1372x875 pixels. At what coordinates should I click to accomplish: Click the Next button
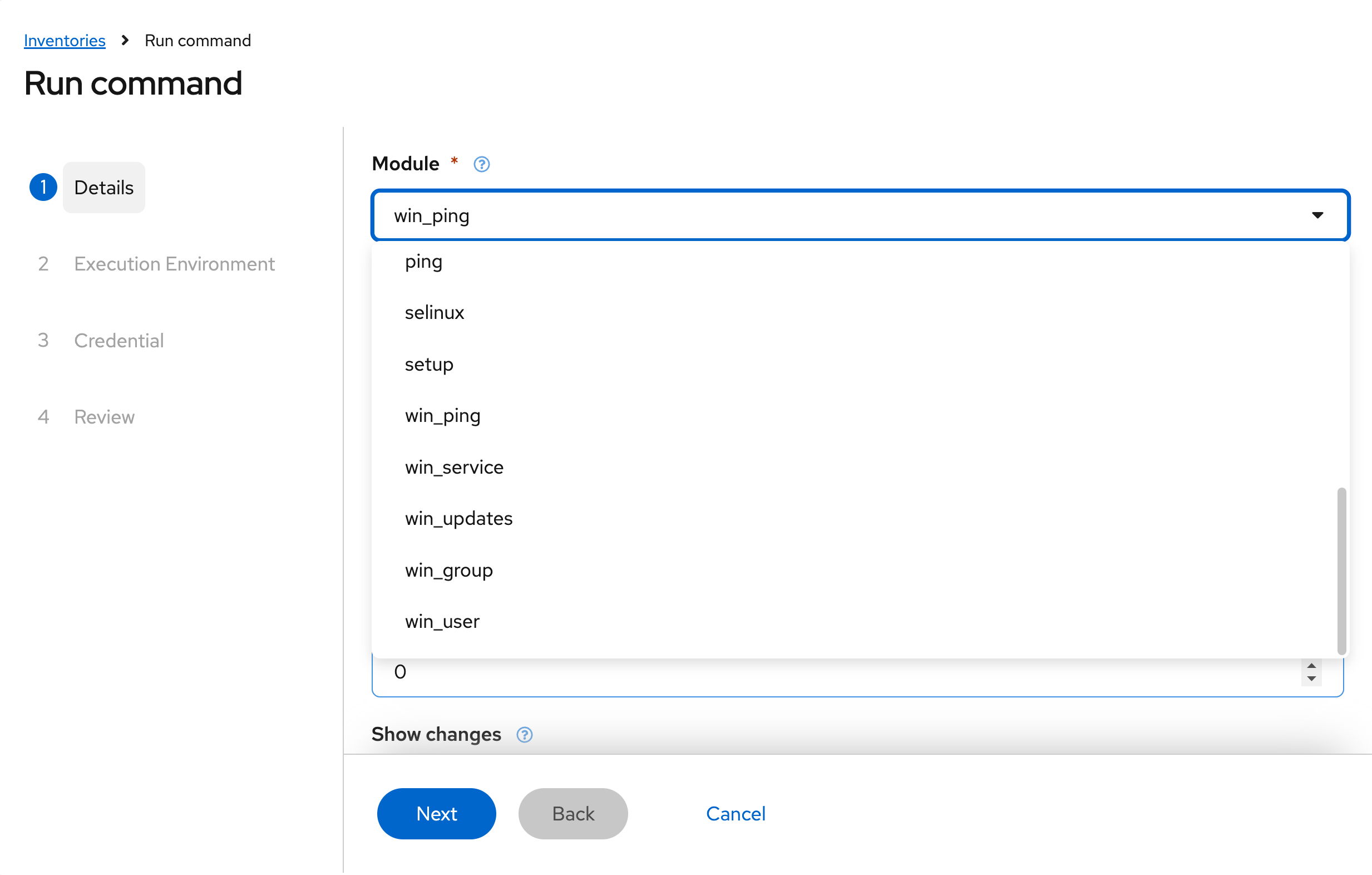[436, 814]
